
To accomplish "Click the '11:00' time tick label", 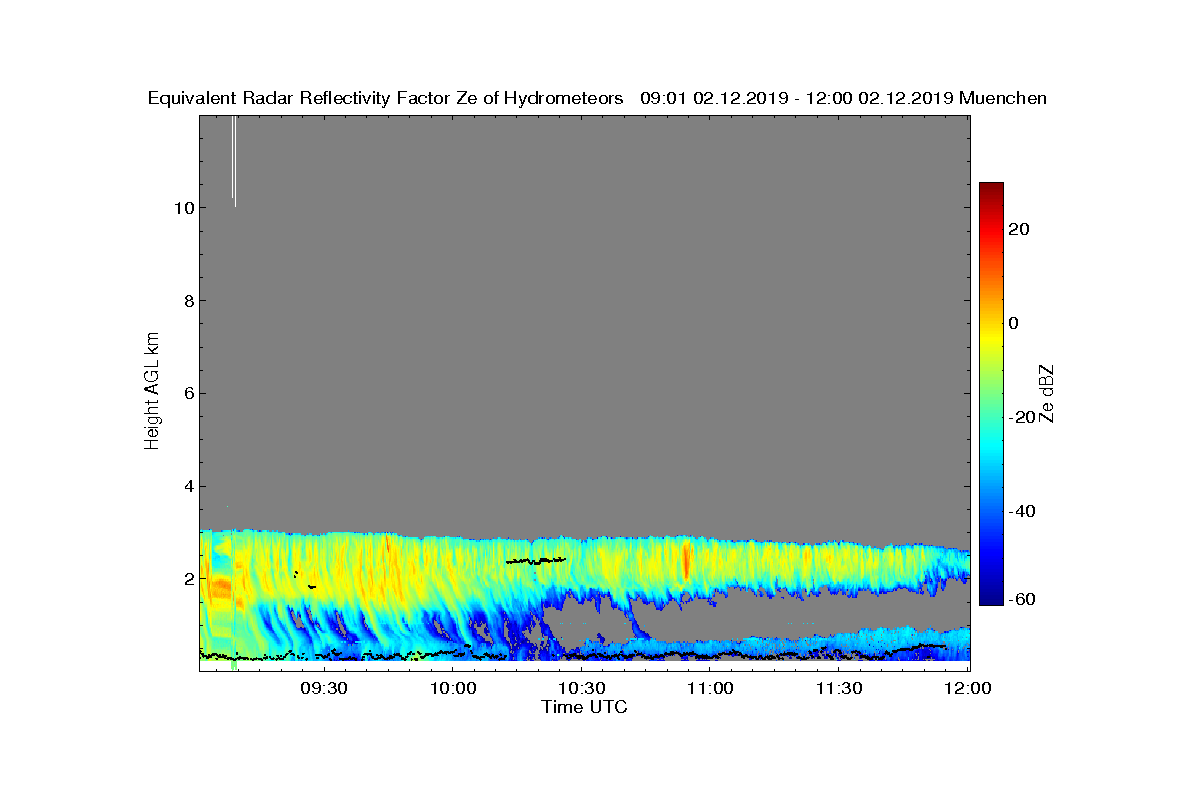I will 711,689.
